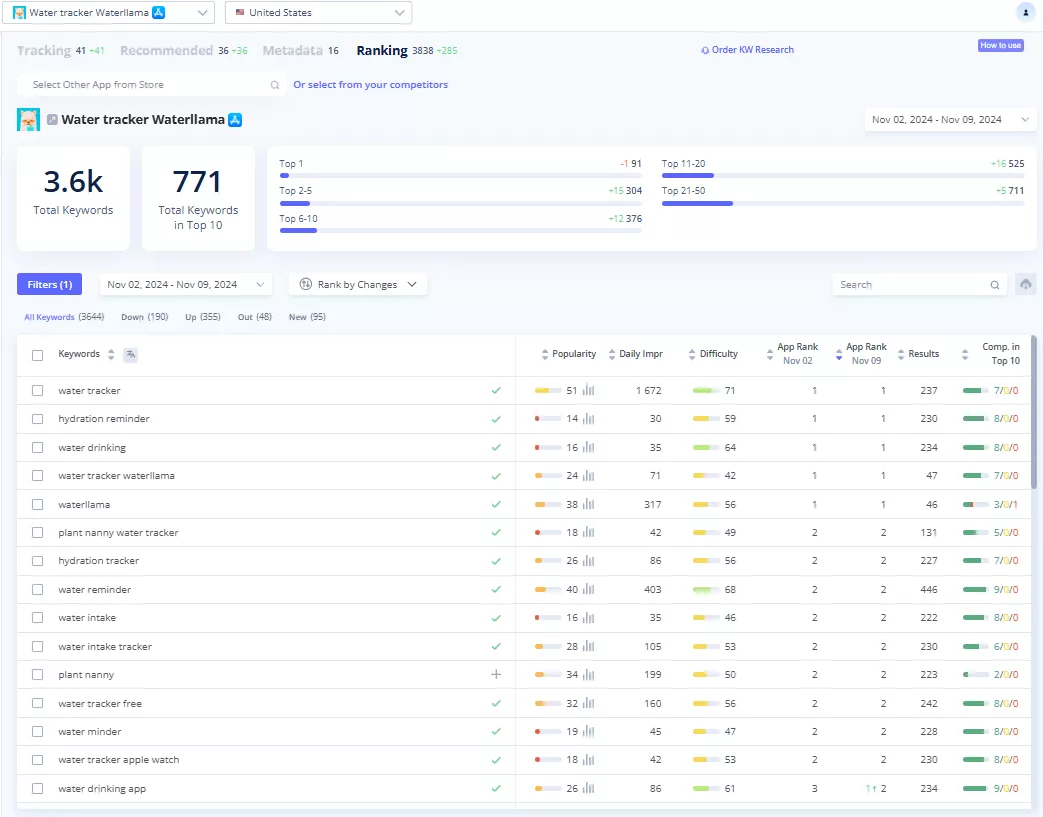Click the Filters (1) button
Screen dimensions: 1043x817
click(49, 285)
